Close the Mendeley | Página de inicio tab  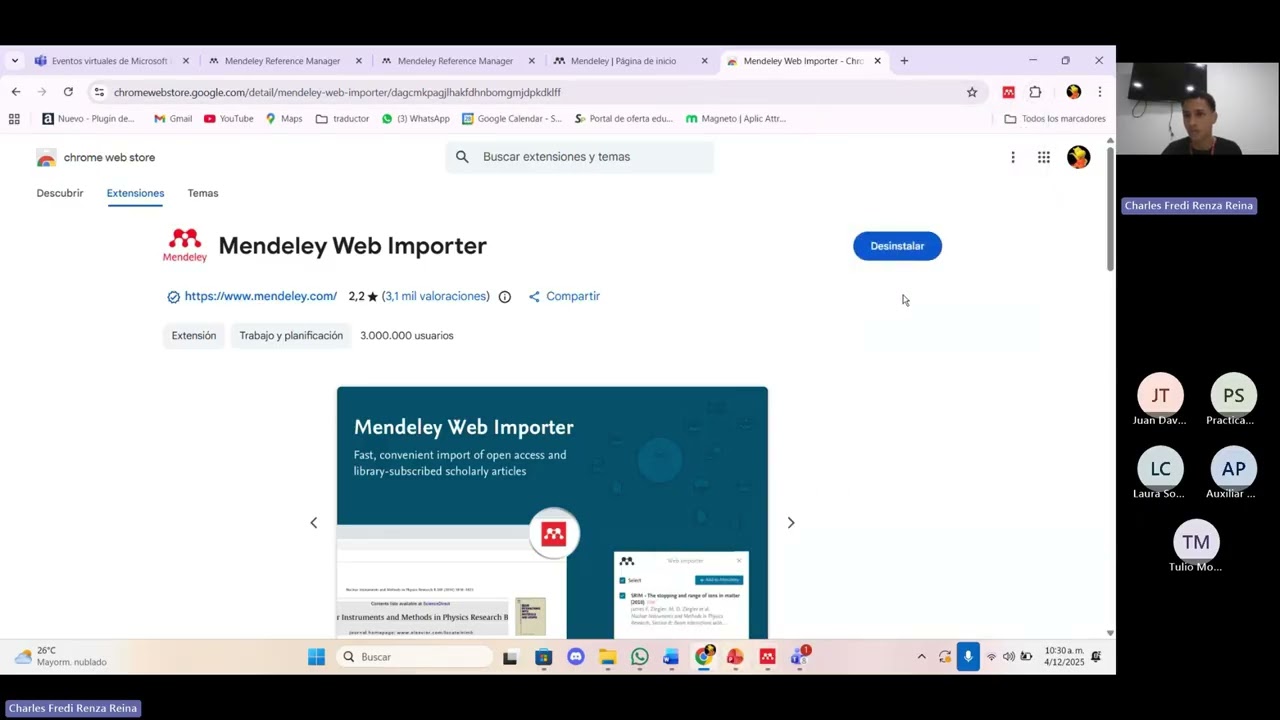704,61
